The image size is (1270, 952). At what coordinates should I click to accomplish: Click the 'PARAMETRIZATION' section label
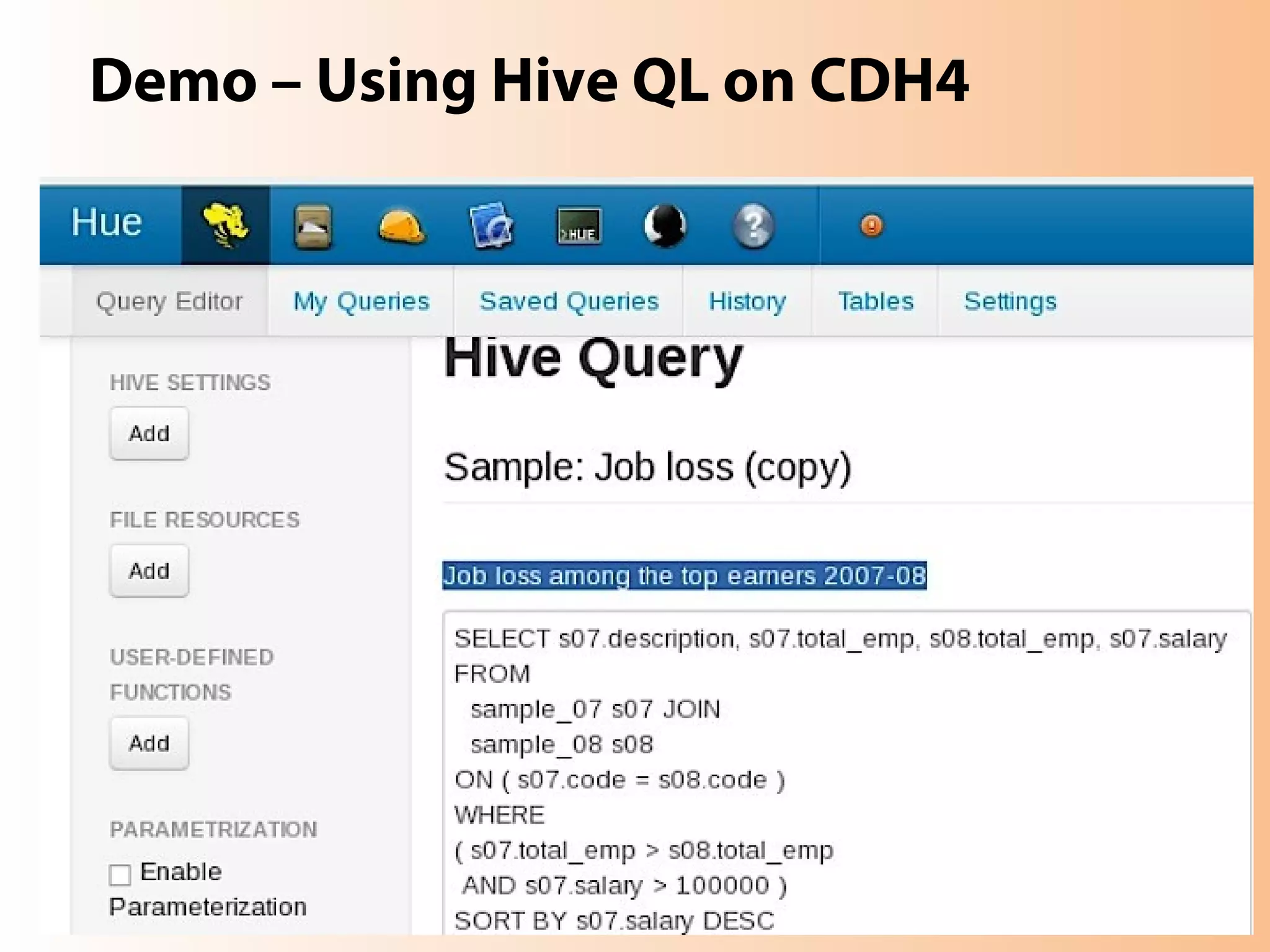[213, 829]
